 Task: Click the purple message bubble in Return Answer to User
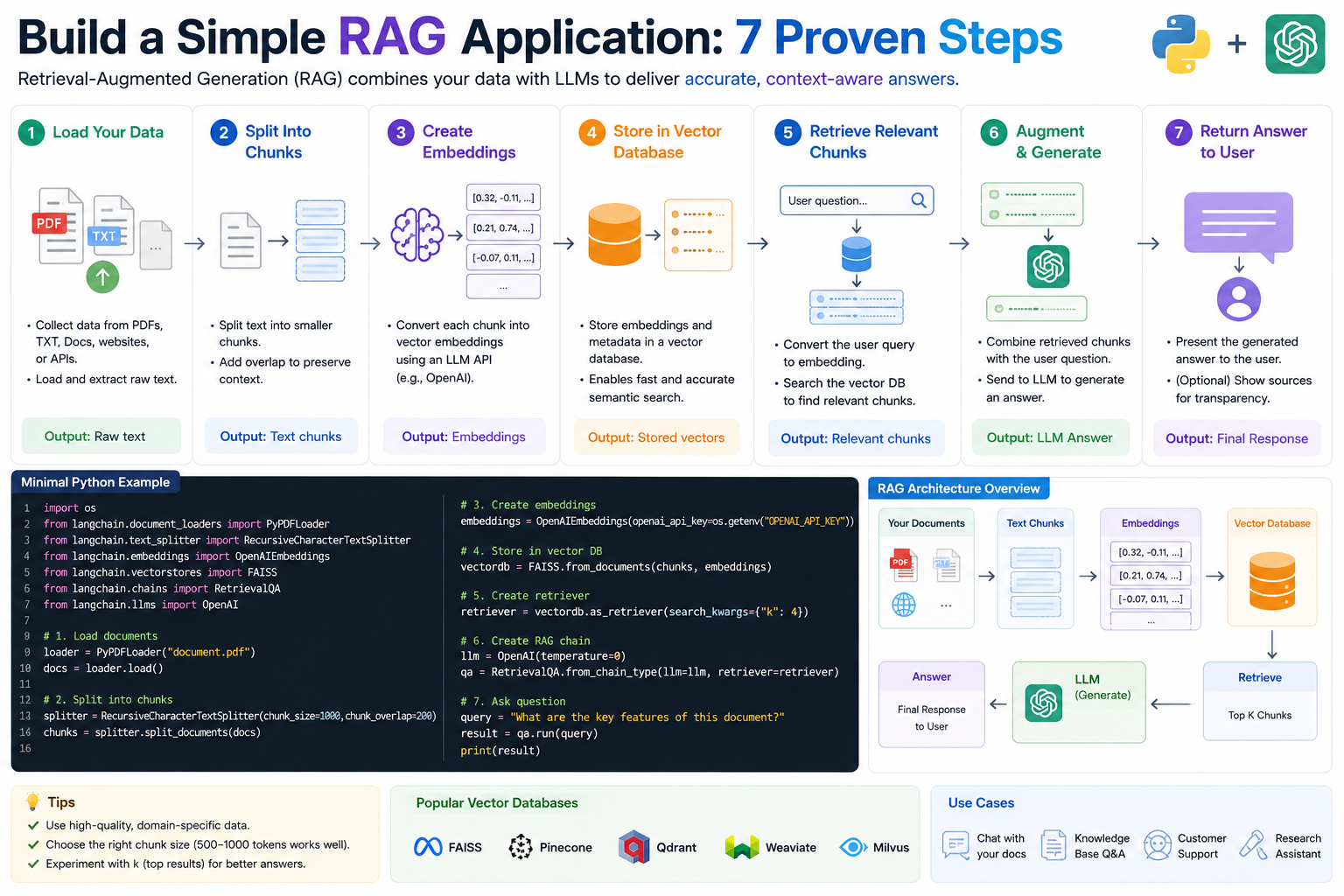1238,226
